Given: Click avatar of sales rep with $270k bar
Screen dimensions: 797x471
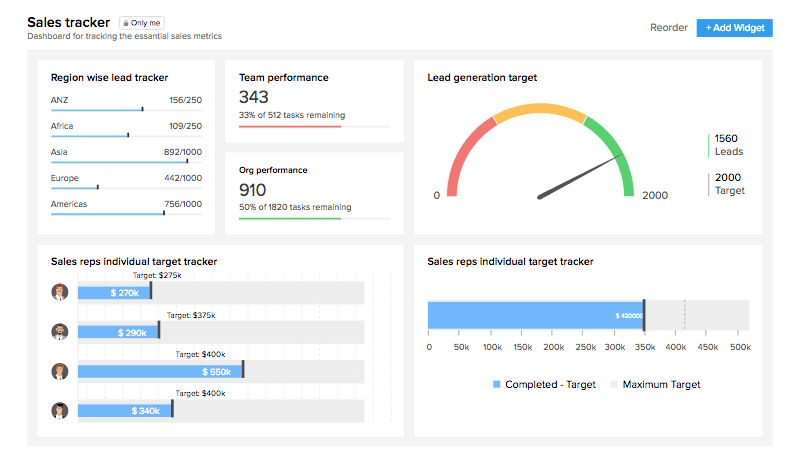Looking at the screenshot, I should point(60,292).
